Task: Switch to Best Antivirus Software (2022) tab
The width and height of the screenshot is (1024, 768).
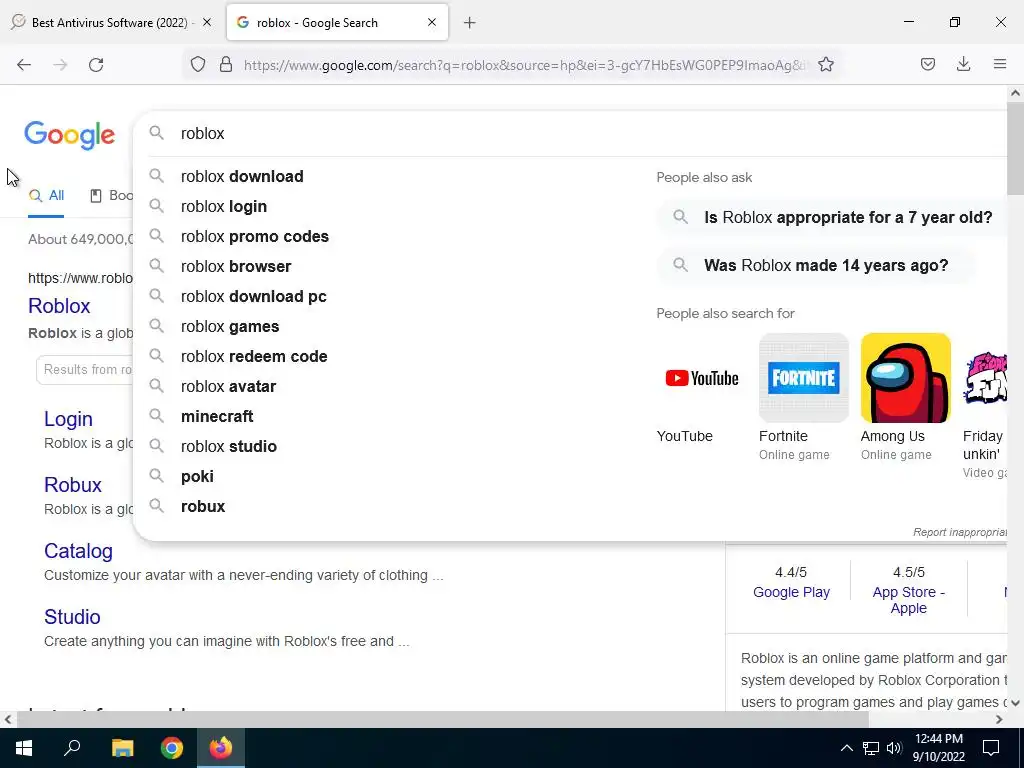Action: (113, 22)
